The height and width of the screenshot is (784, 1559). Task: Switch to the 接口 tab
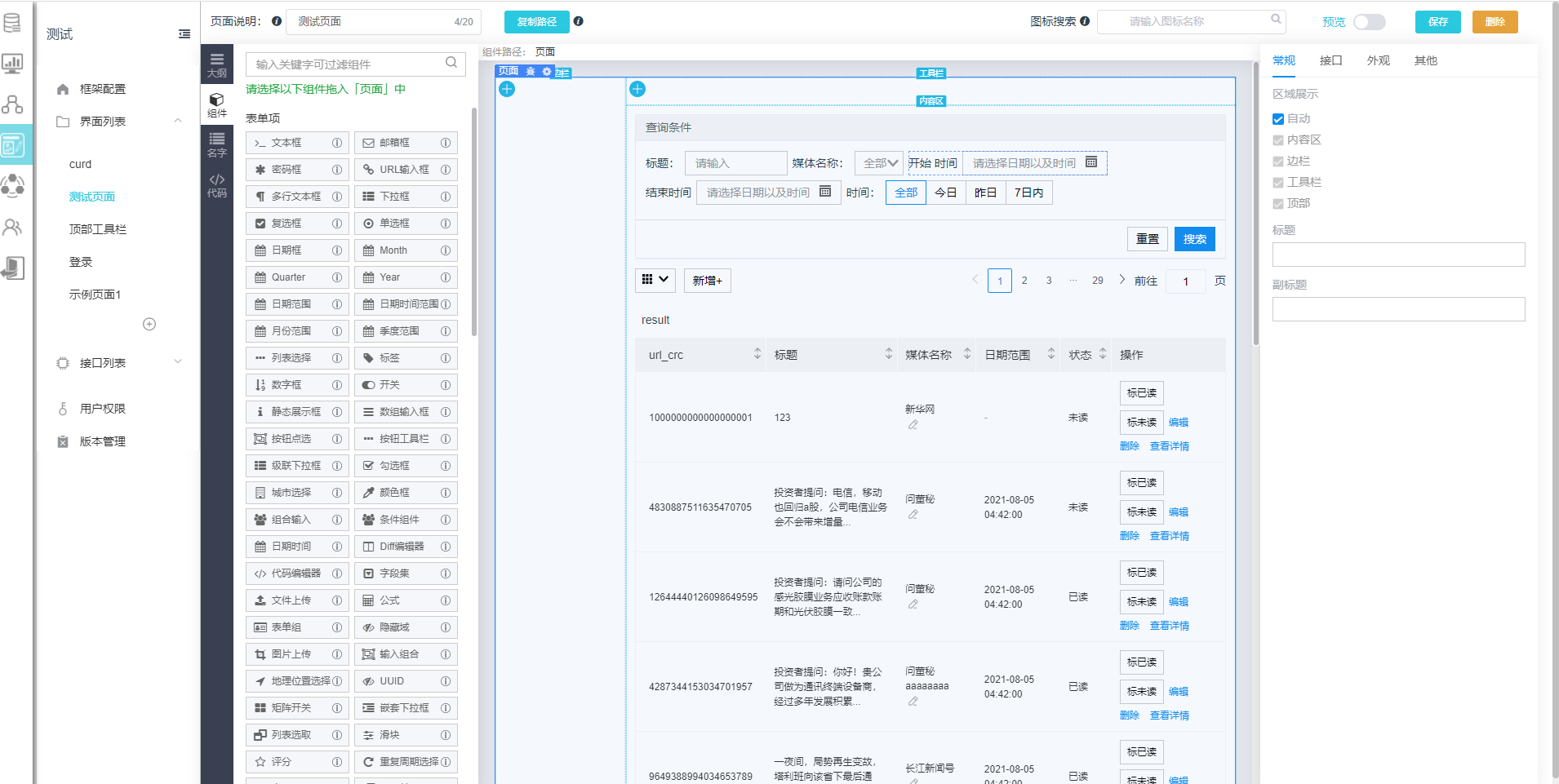pyautogui.click(x=1330, y=60)
